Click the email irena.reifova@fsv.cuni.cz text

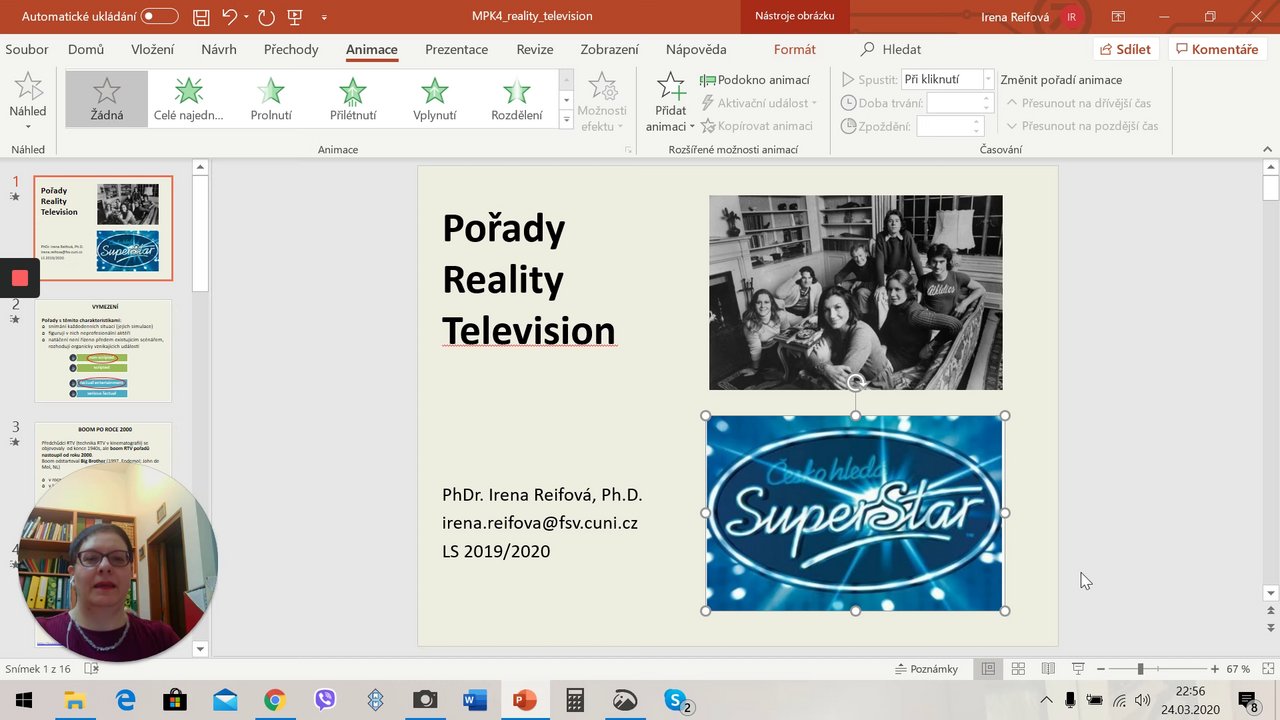tap(540, 523)
